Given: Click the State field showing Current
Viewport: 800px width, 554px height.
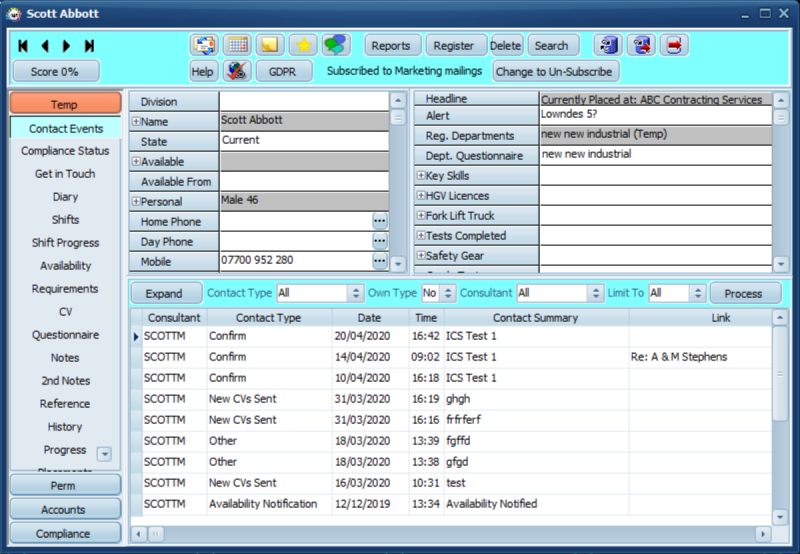Looking at the screenshot, I should [x=304, y=141].
